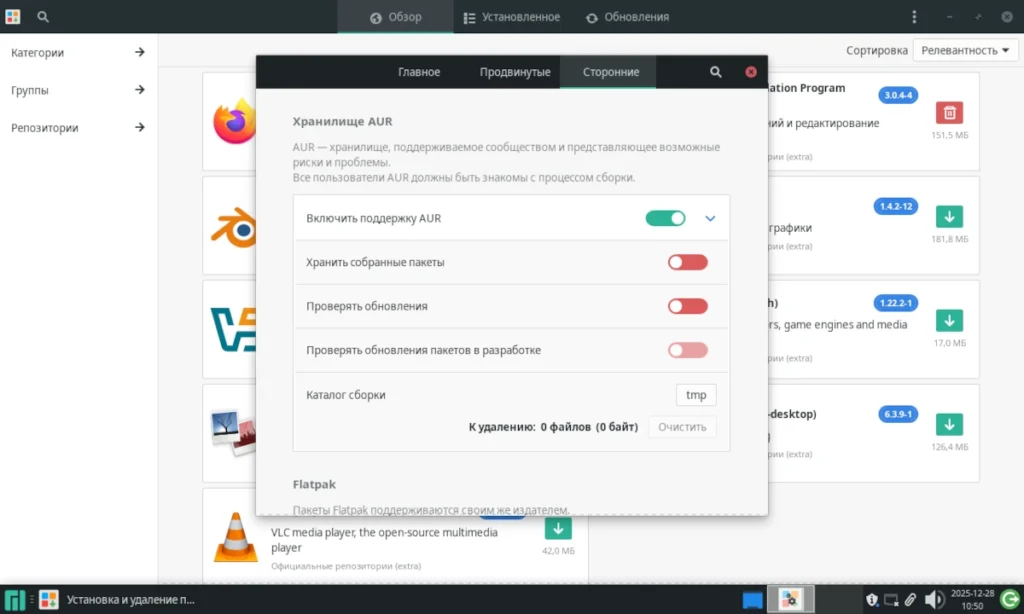Collapse the AUR options with the chevron

click(710, 218)
